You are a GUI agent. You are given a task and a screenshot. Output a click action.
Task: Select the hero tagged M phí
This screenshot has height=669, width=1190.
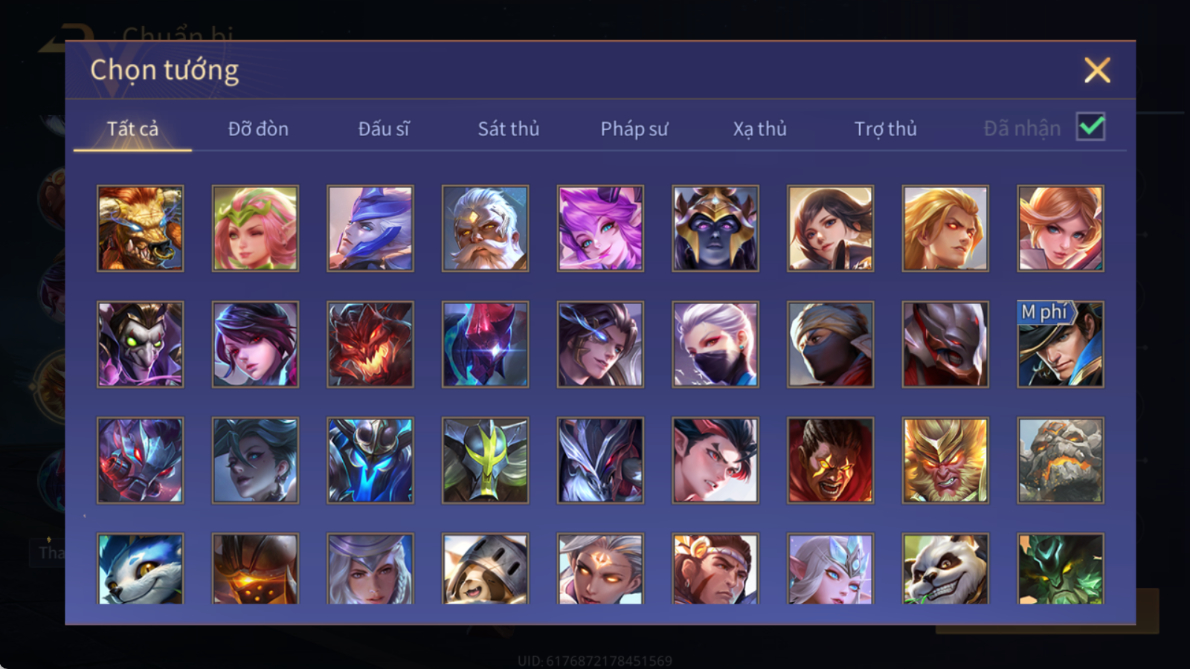pyautogui.click(x=1060, y=344)
